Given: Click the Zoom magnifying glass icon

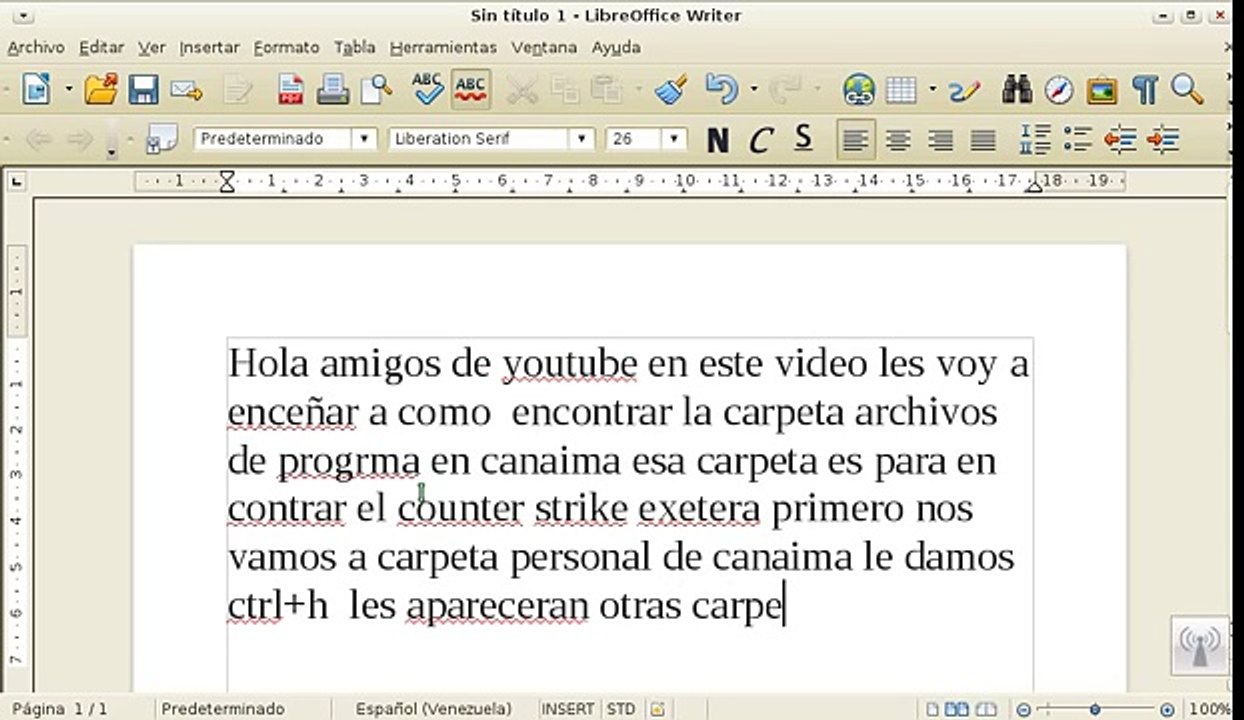Looking at the screenshot, I should (x=1186, y=89).
